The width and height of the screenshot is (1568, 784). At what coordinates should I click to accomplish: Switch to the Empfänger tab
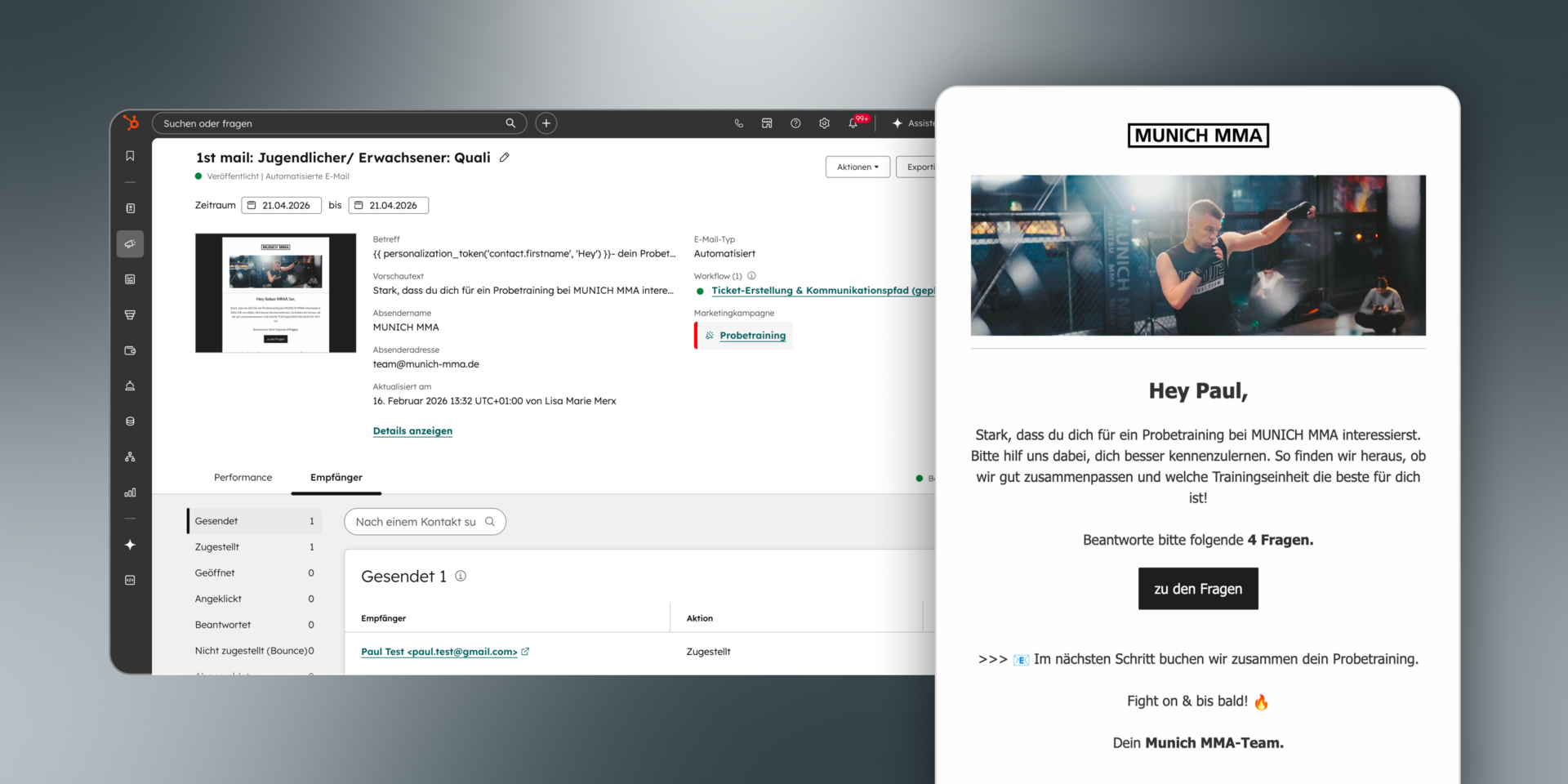pos(336,478)
